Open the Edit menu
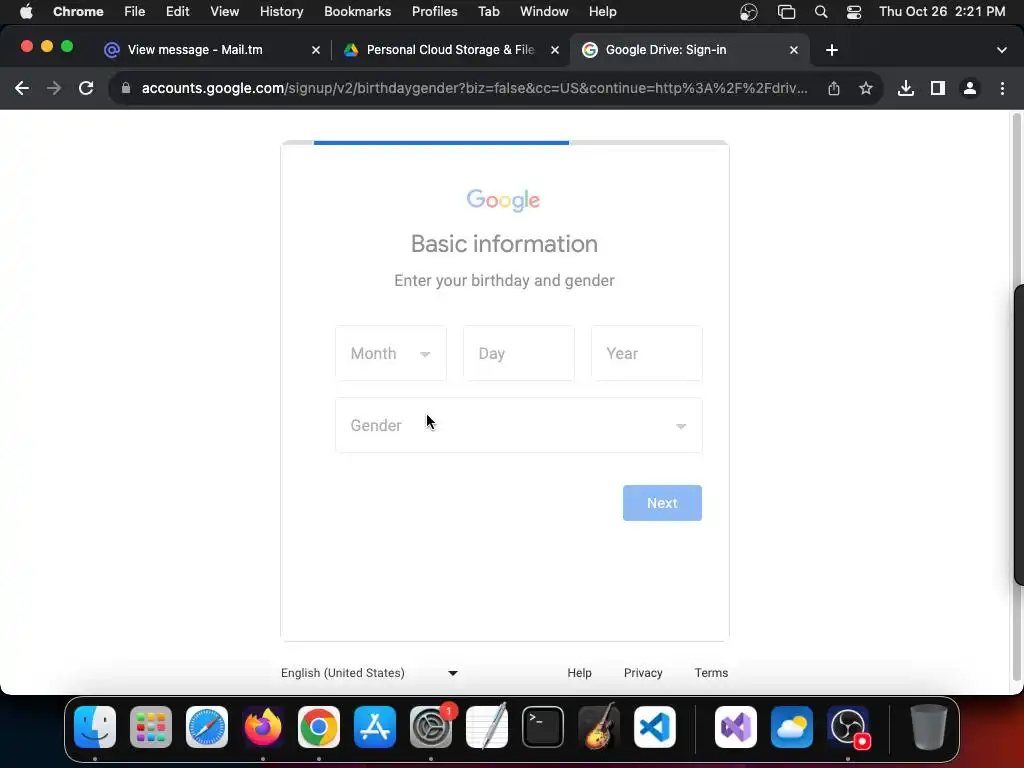Screen dimensions: 1024x768 pos(177,12)
